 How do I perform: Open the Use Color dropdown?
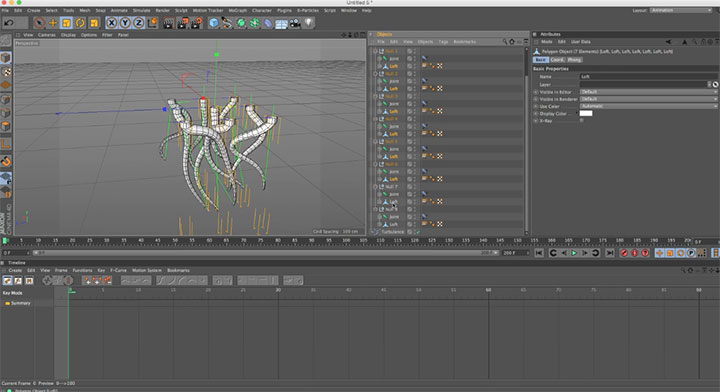[648, 106]
